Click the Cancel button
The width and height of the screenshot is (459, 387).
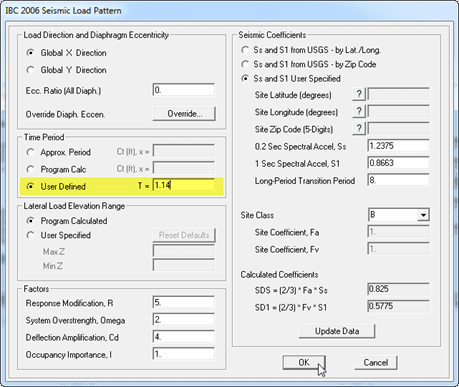click(376, 362)
